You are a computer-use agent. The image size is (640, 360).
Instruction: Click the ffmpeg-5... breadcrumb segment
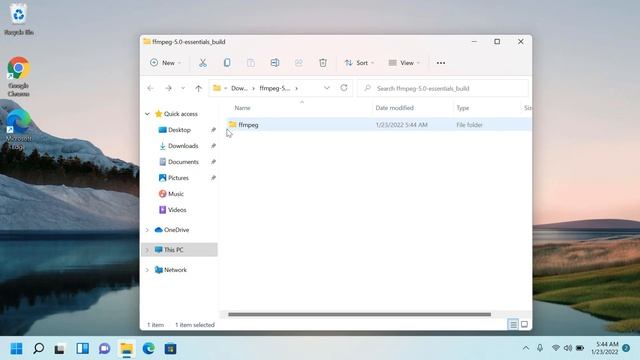pos(275,88)
